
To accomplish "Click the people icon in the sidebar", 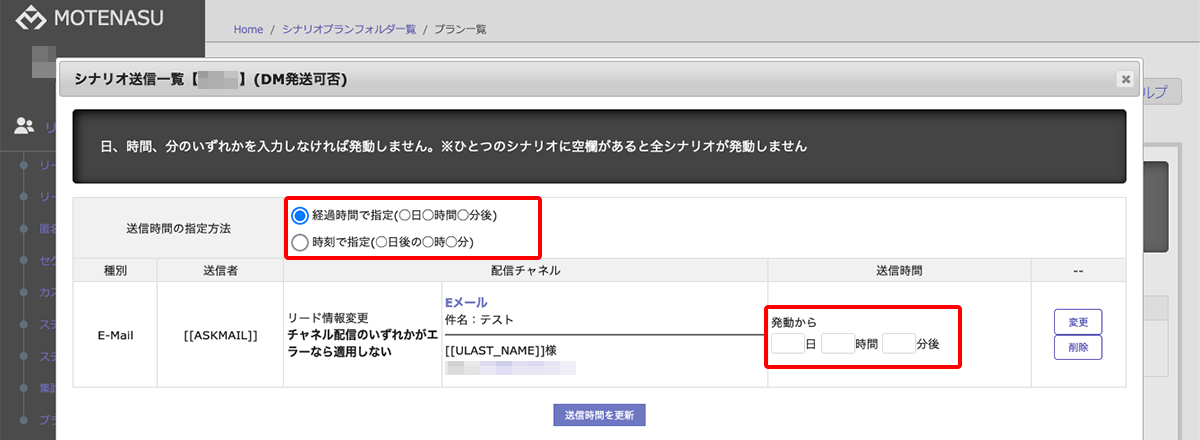I will tap(25, 126).
